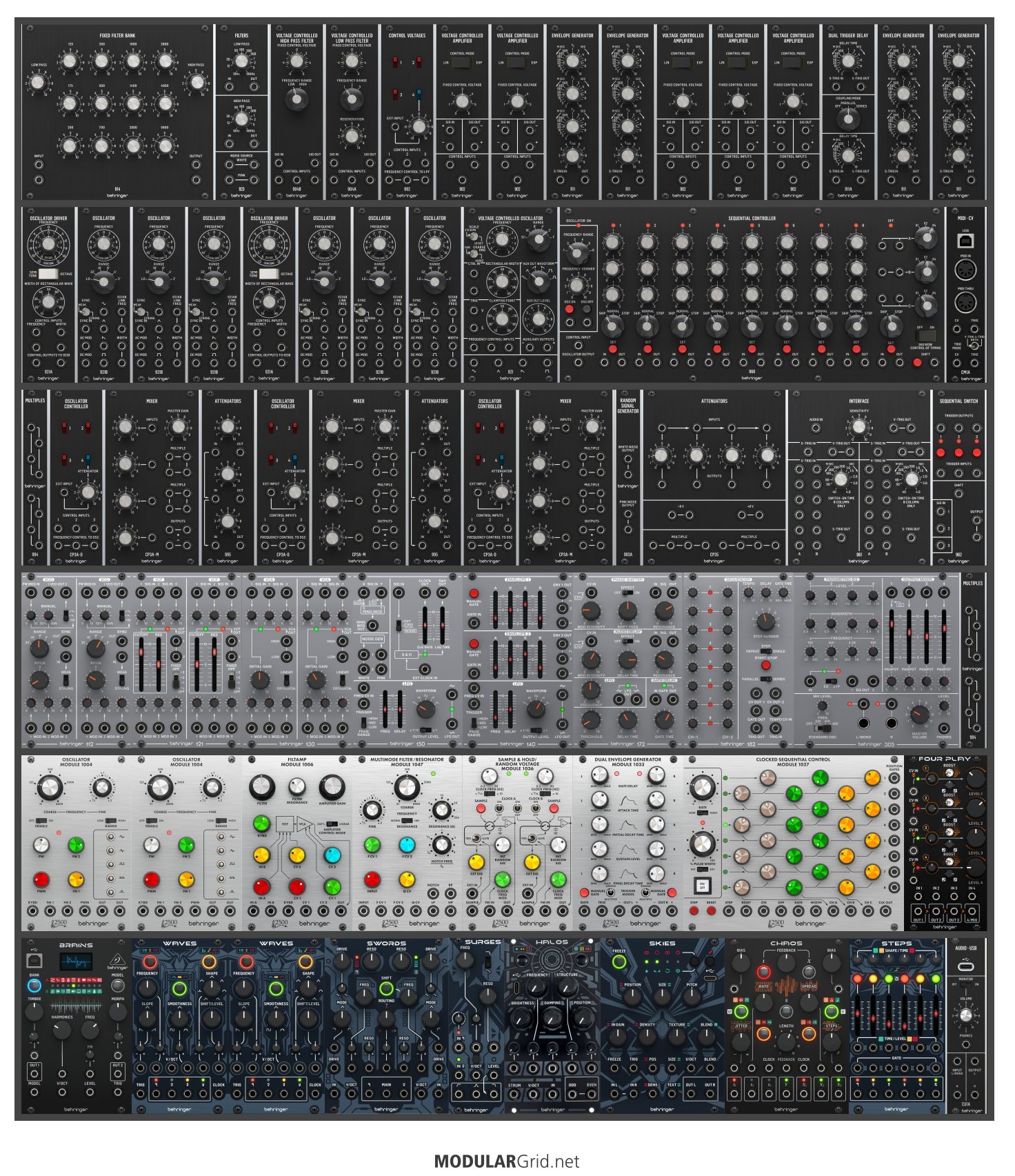Click the Filter knob on Filtamp Module 1006
Viewport: 1015px width, 1176px height.
(262, 787)
